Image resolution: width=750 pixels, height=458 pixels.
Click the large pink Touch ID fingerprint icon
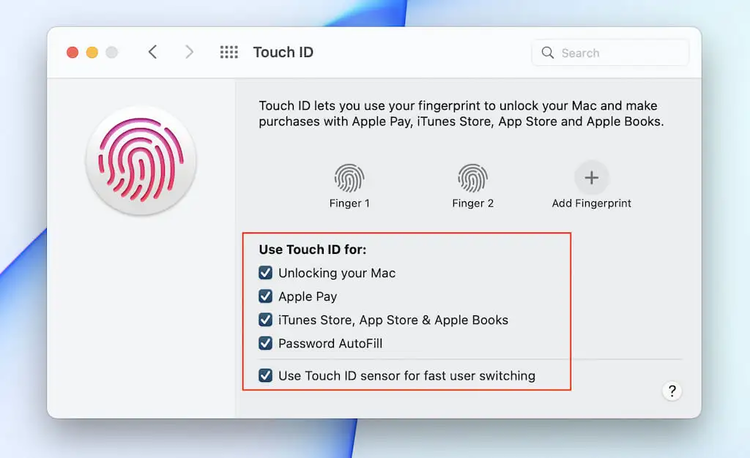coord(141,160)
